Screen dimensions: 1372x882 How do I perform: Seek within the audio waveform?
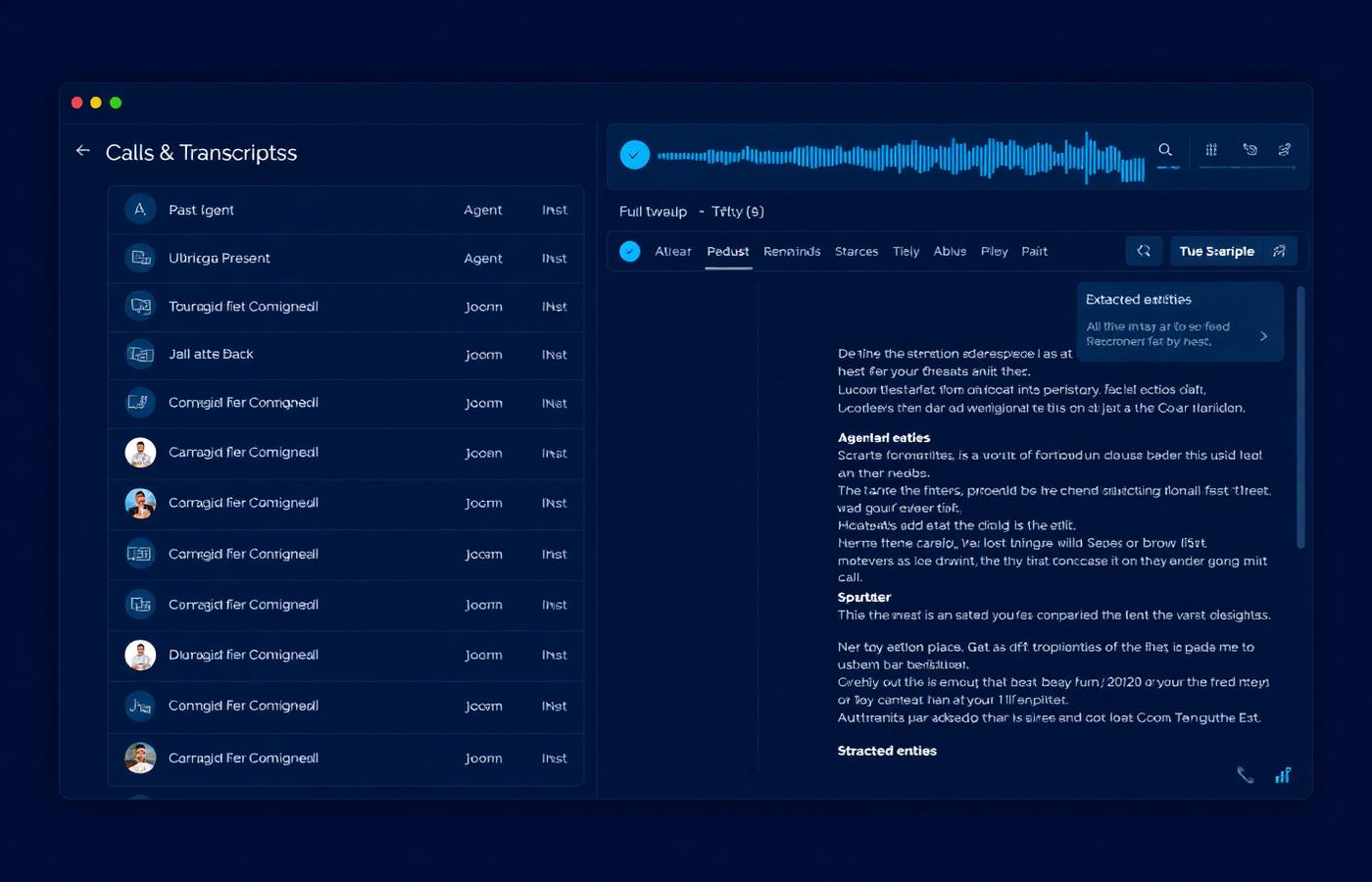[x=901, y=156]
